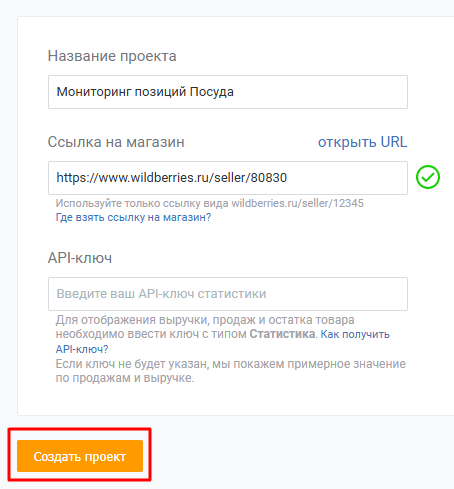The width and height of the screenshot is (454, 489).
Task: Click the Создать проект button
Action: [x=80, y=456]
